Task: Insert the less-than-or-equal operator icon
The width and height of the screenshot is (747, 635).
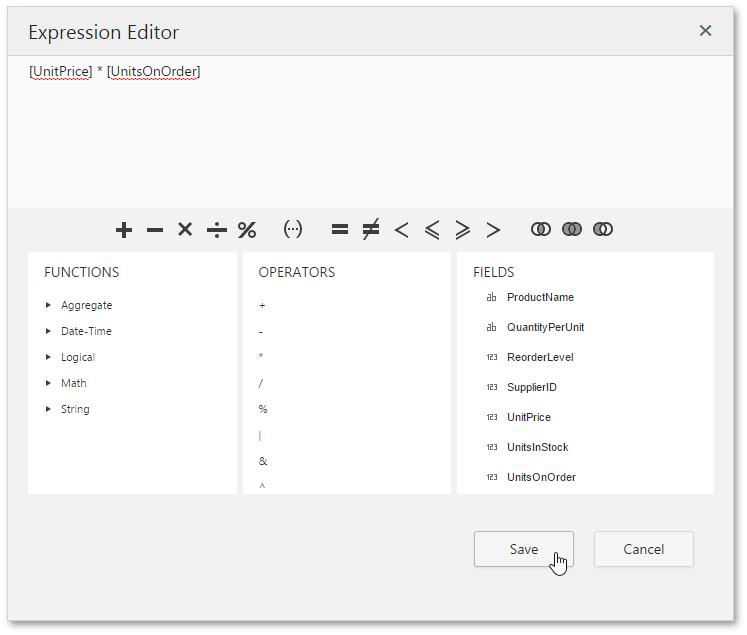Action: pos(432,230)
